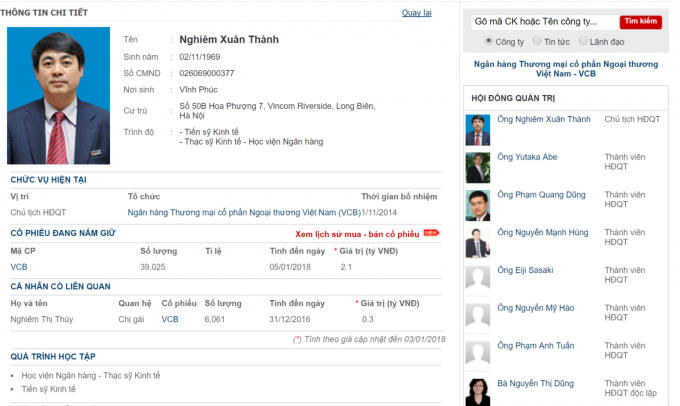Open 'Ông Eiji Sasaki' profile link
The width and height of the screenshot is (680, 406).
point(525,270)
